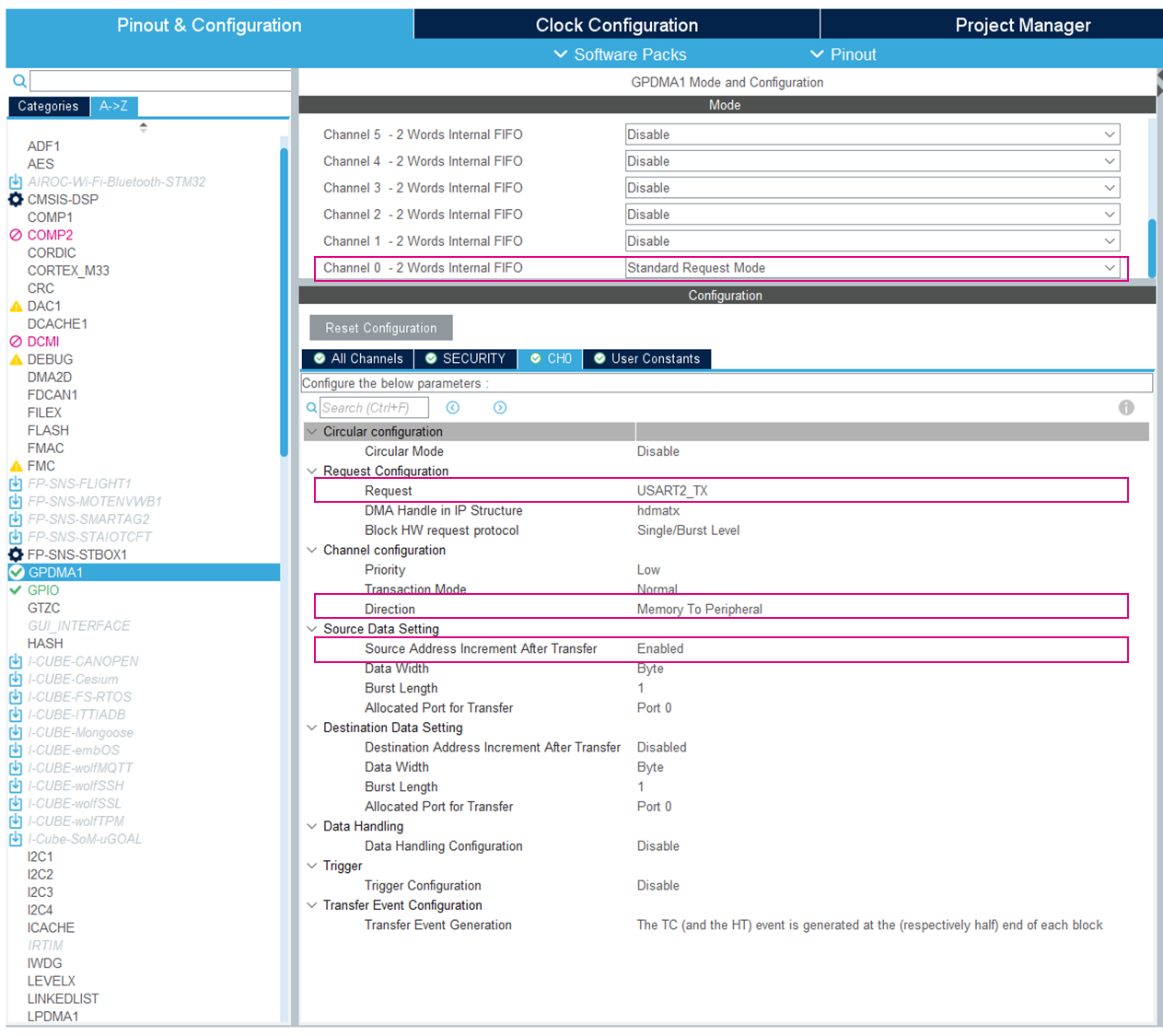Collapse the Transfer Event Configuration section
The height and width of the screenshot is (1036, 1163).
click(312, 905)
